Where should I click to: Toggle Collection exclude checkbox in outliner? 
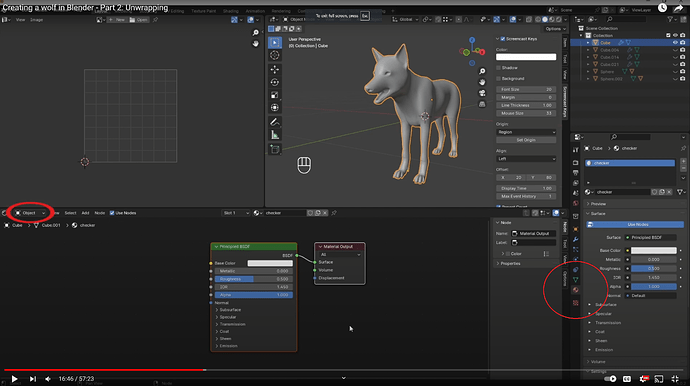pos(668,35)
